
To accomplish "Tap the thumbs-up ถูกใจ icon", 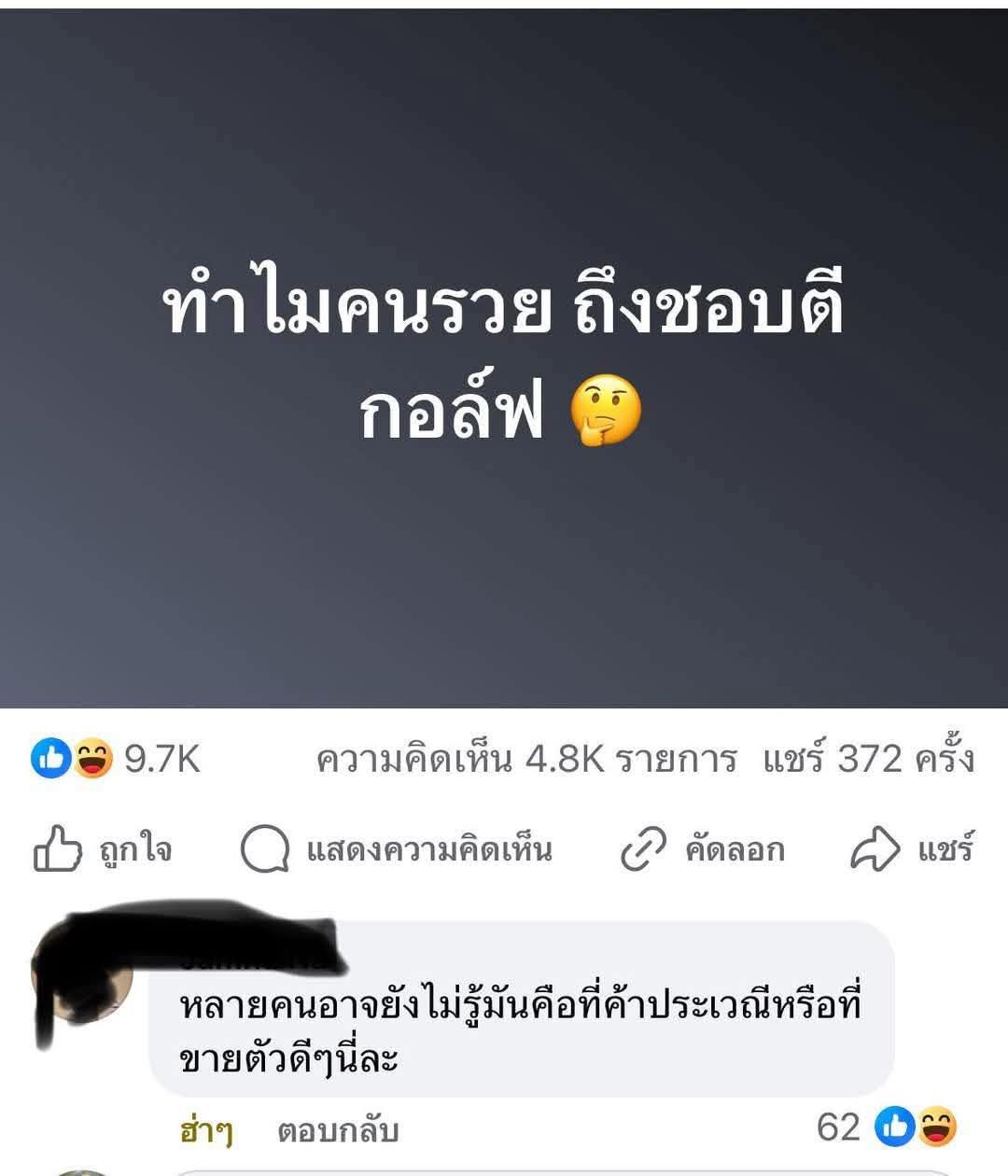I will pos(57,848).
